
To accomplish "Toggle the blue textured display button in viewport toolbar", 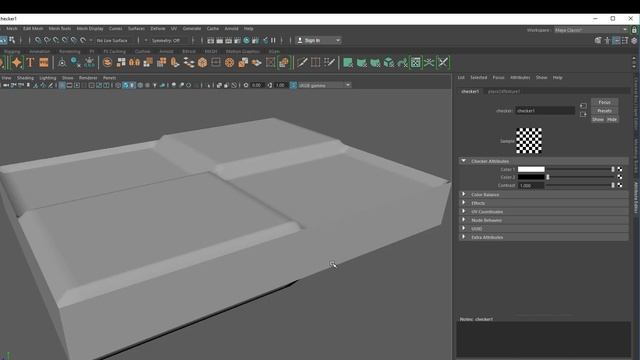I will pos(126,85).
